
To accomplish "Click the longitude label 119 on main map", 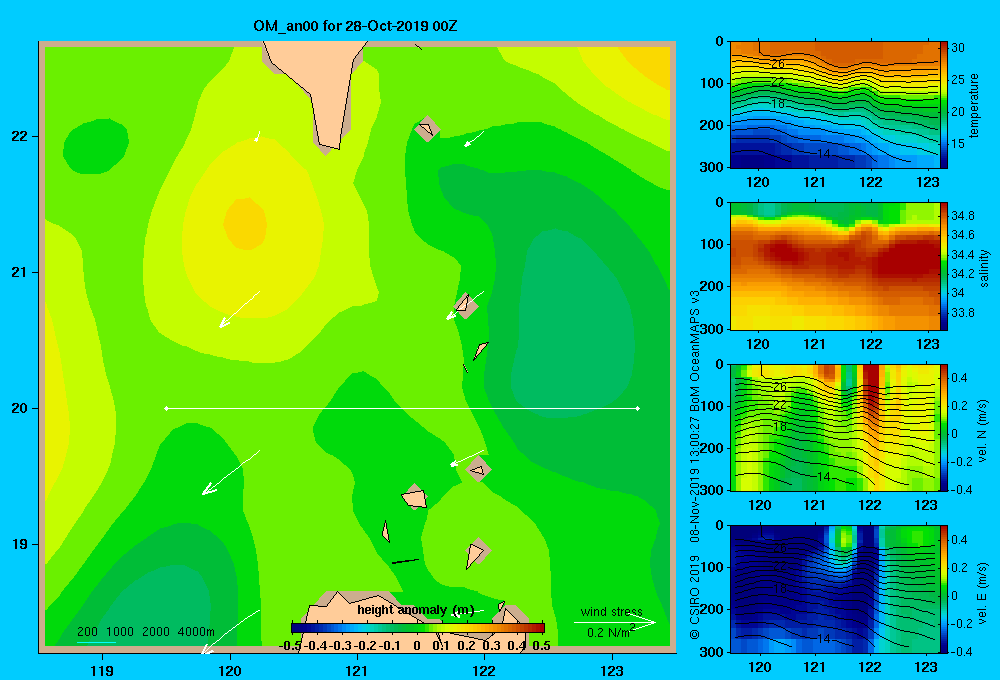I will [102, 670].
